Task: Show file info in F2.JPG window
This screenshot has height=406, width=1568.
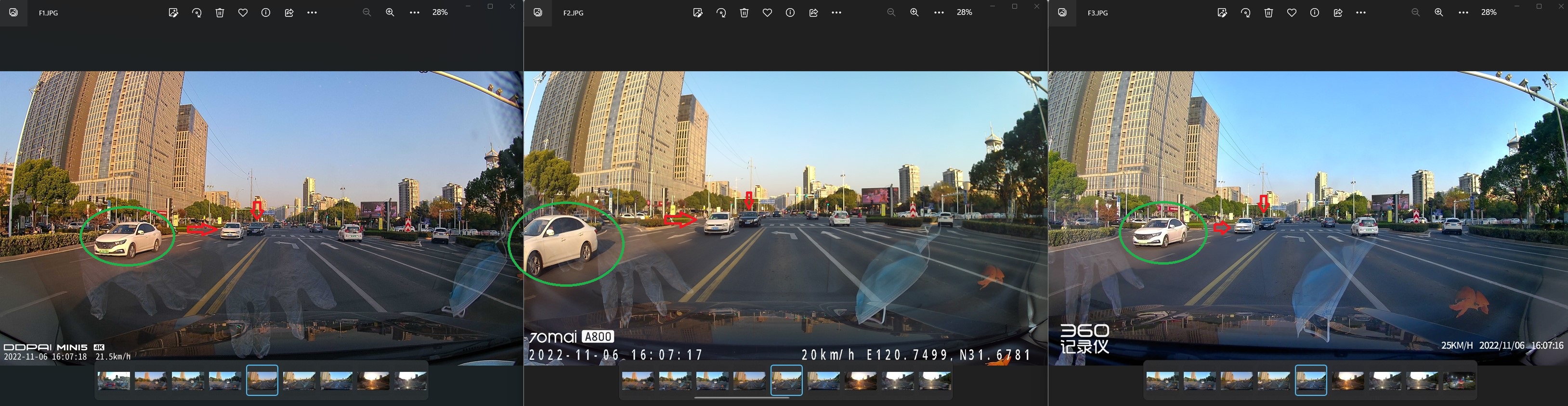Action: [x=790, y=13]
